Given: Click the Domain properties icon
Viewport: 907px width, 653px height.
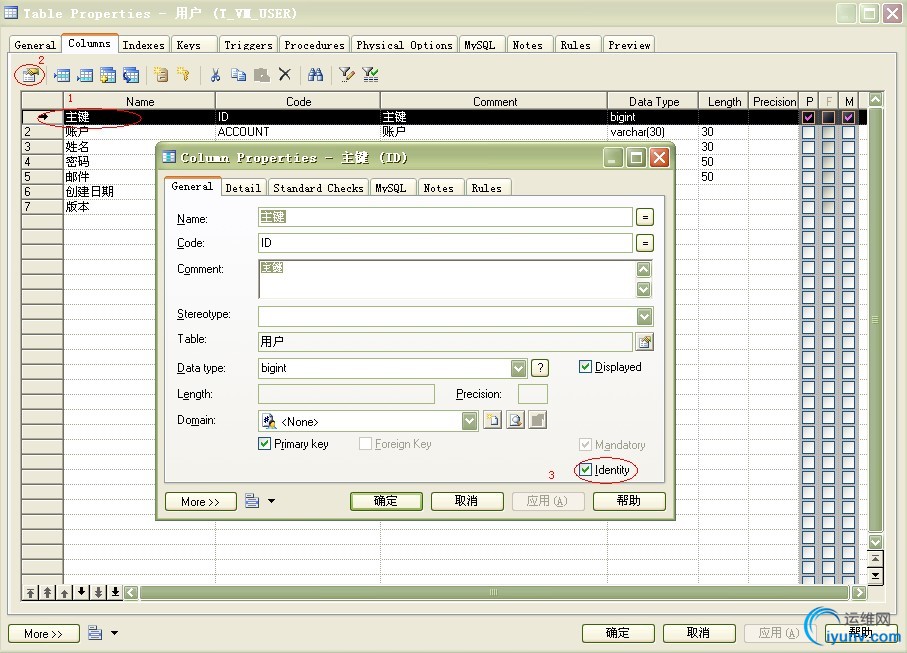Looking at the screenshot, I should [x=515, y=420].
